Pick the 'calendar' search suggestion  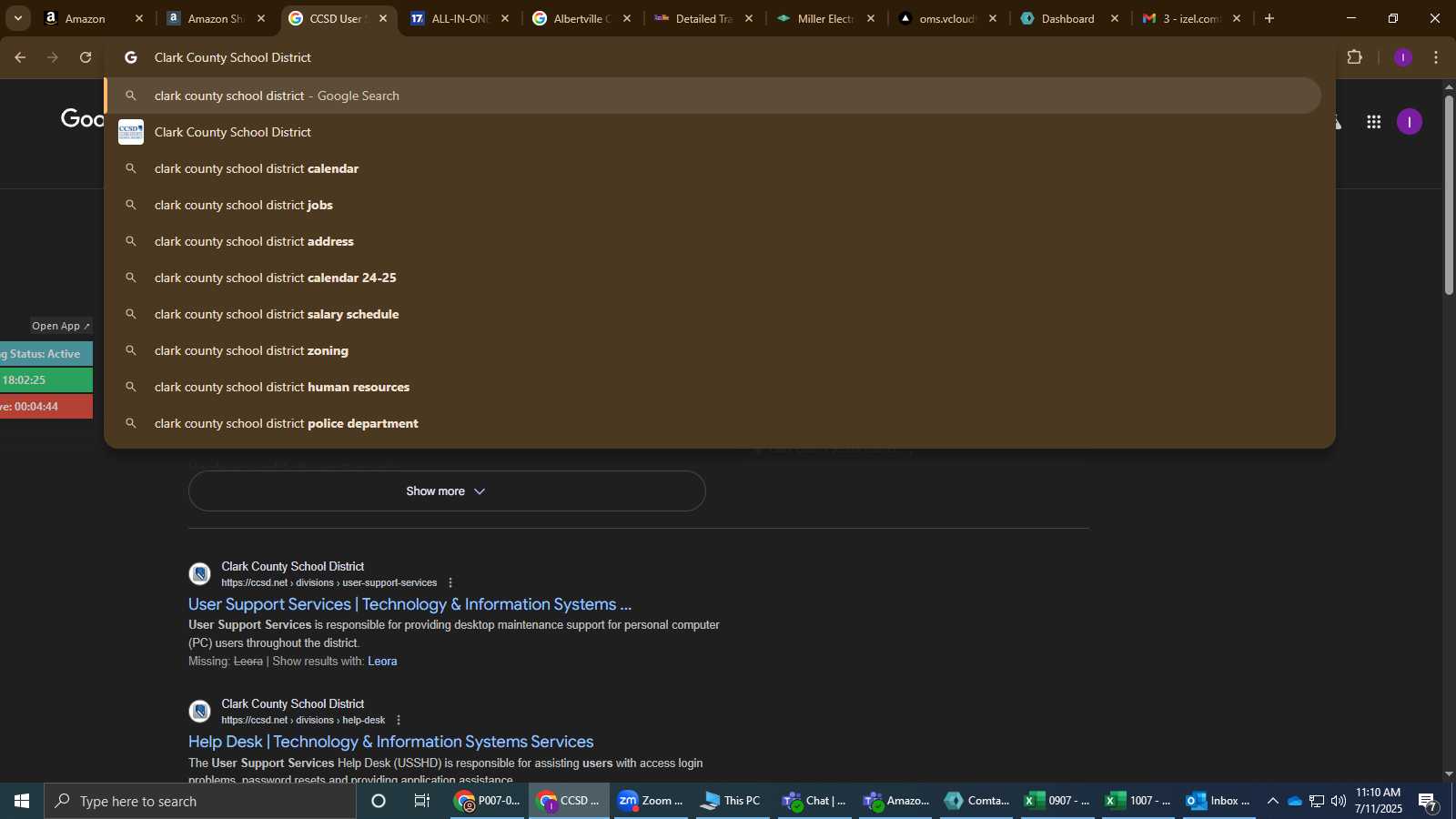[x=713, y=168]
